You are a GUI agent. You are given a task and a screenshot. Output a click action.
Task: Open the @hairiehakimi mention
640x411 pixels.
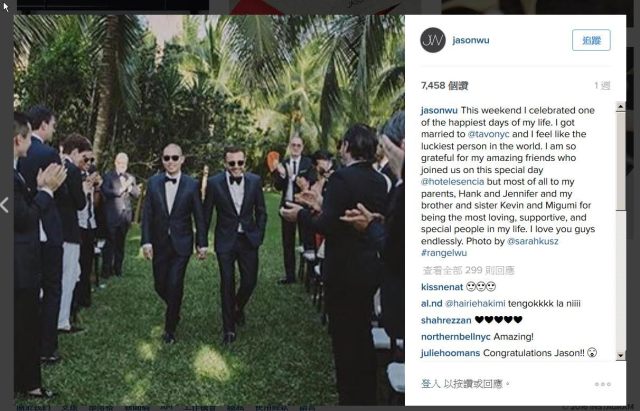(x=475, y=303)
